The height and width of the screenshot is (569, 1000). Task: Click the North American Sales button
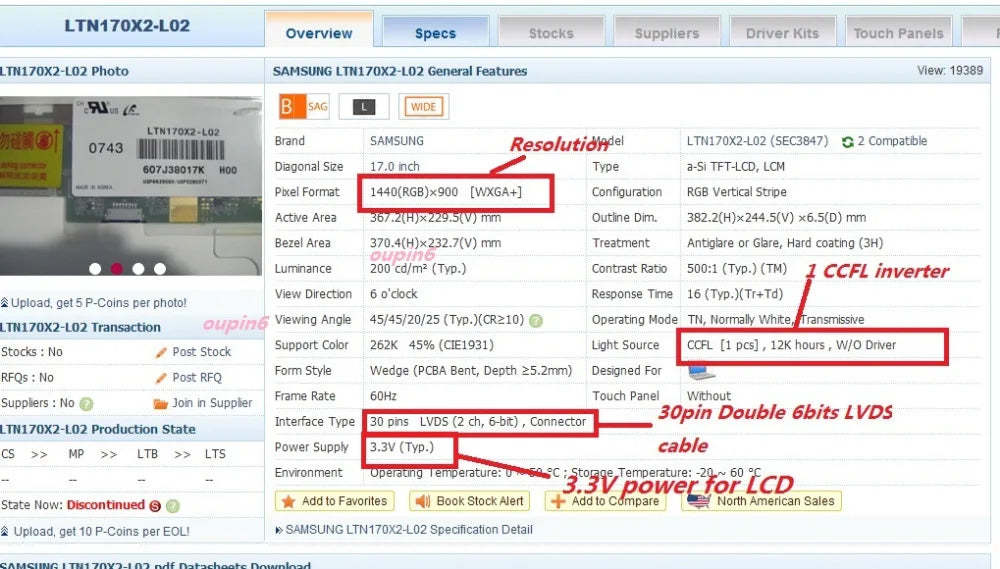click(761, 501)
